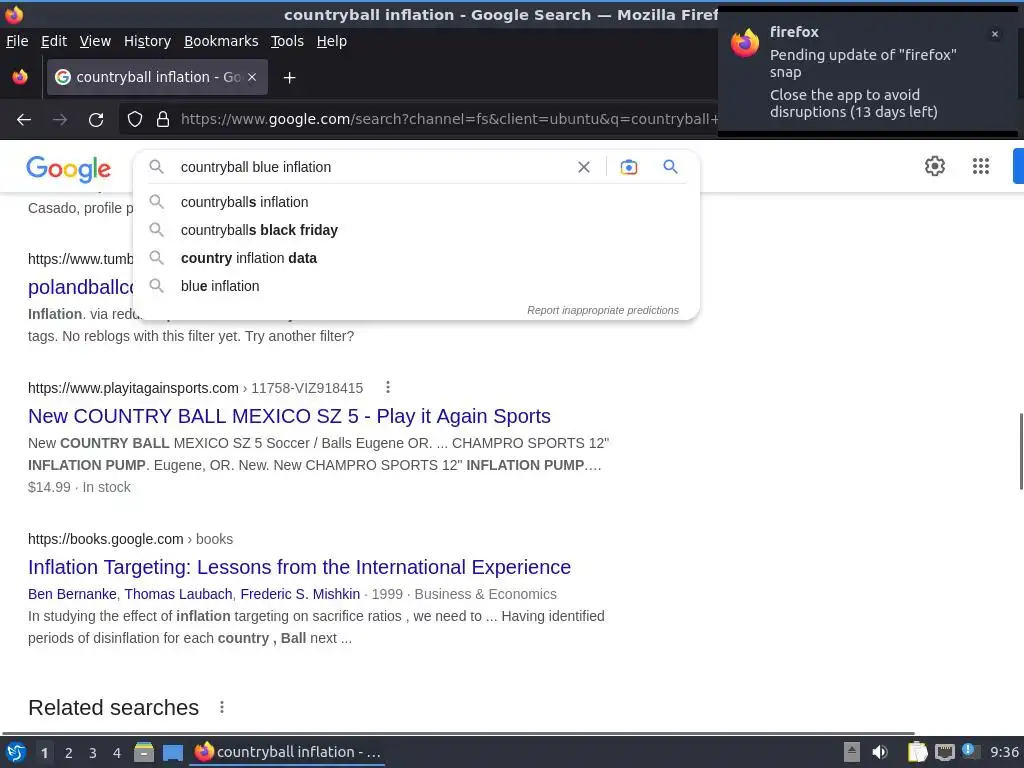Viewport: 1024px width, 768px height.
Task: Open the application launcher menu in taskbar
Action: click(16, 752)
